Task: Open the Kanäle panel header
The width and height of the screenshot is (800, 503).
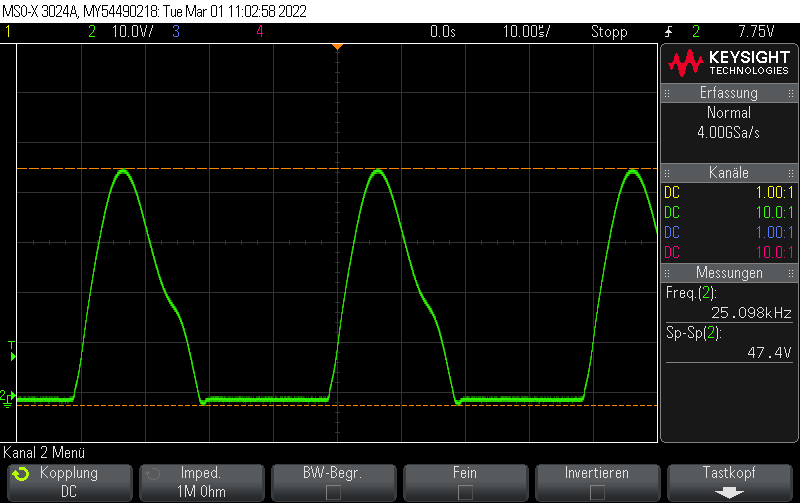Action: click(729, 173)
